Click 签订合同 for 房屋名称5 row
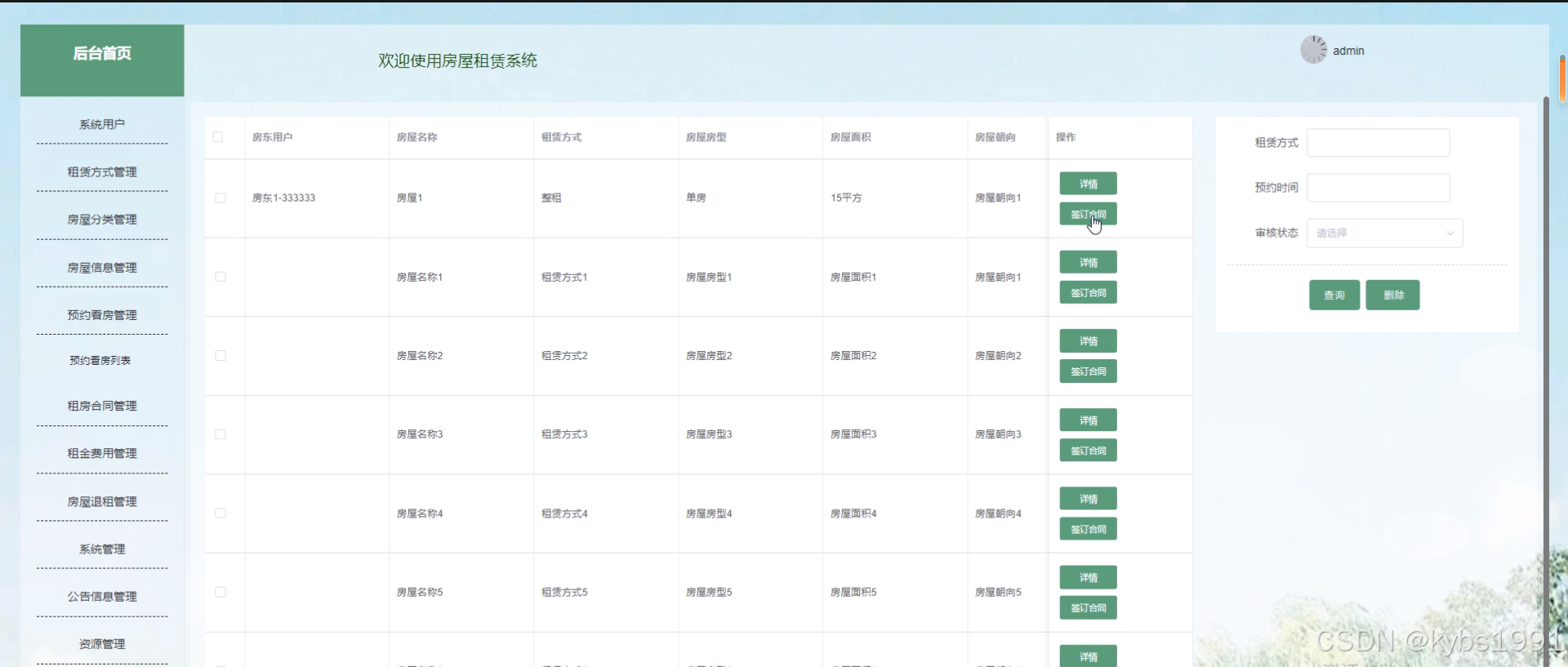Viewport: 1568px width, 667px height. click(x=1088, y=607)
